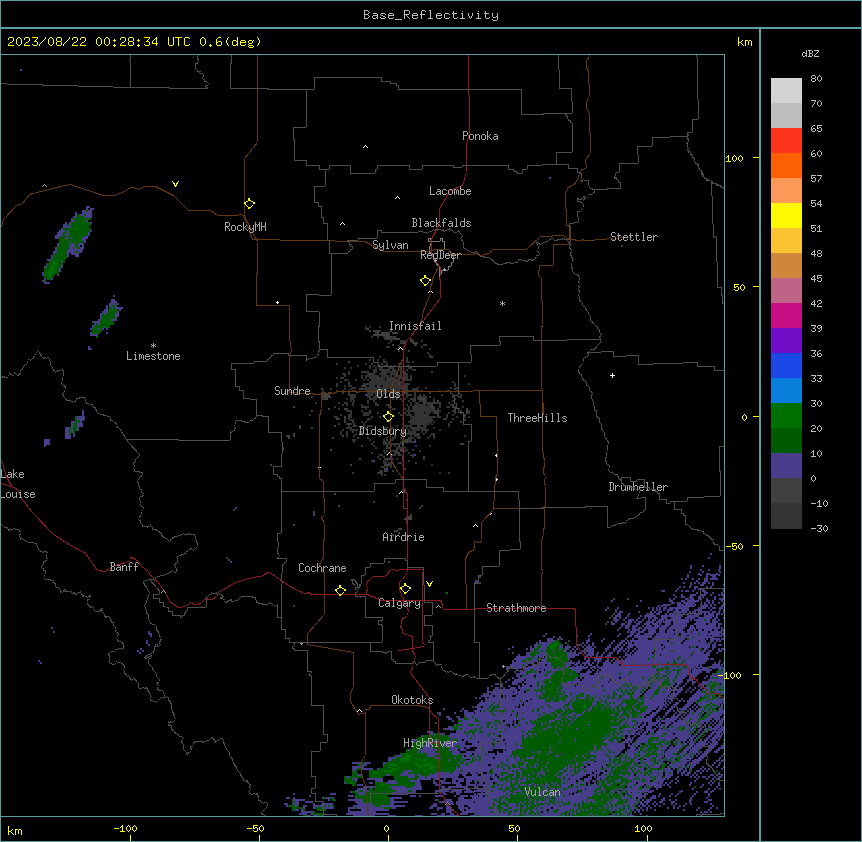Click the Cochrane label

(322, 568)
